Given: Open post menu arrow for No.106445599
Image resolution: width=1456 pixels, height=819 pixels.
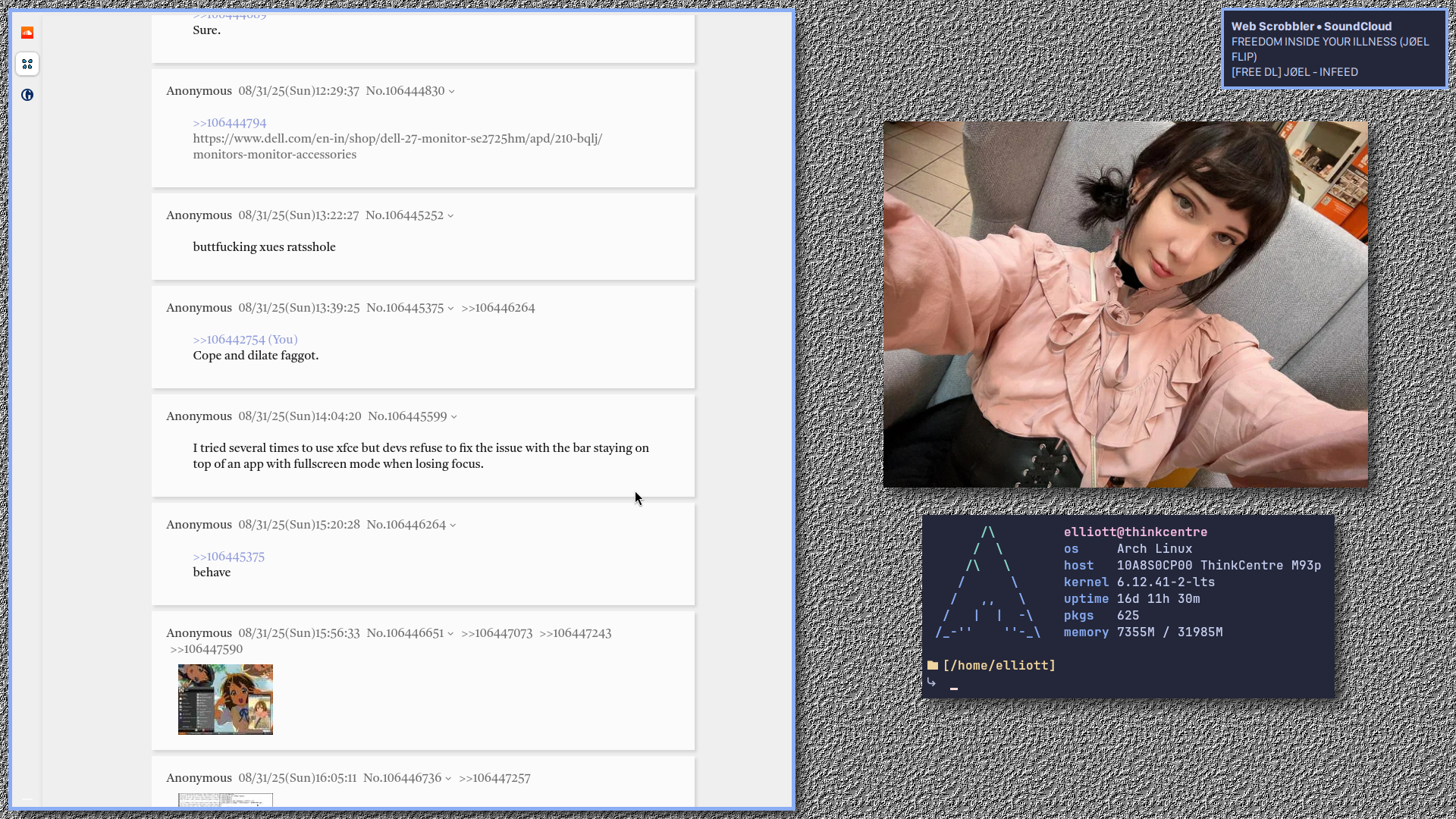Looking at the screenshot, I should coord(454,417).
